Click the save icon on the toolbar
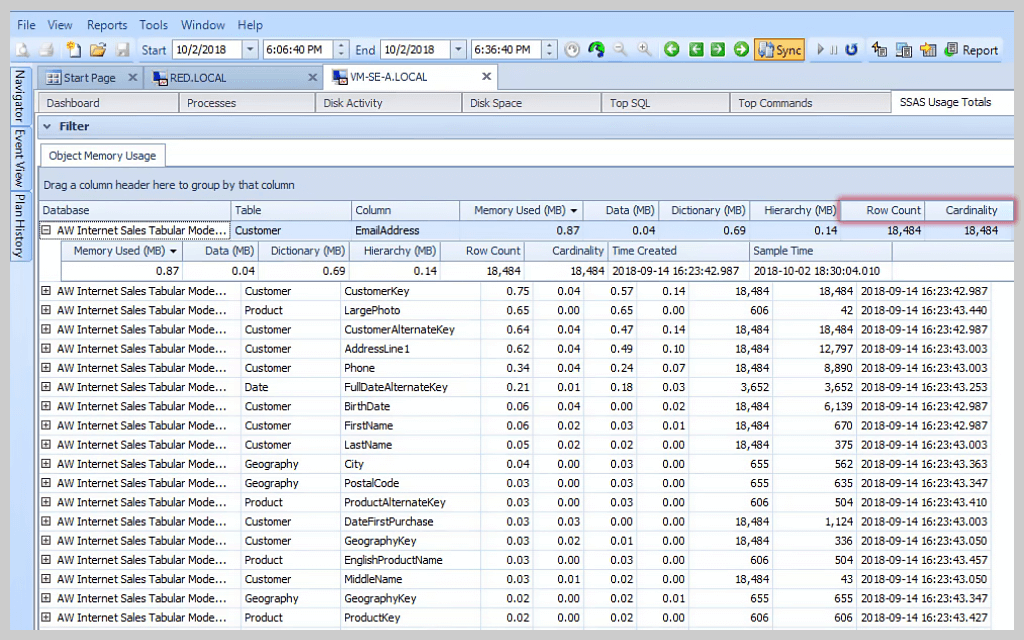The image size is (1024, 640). point(121,49)
